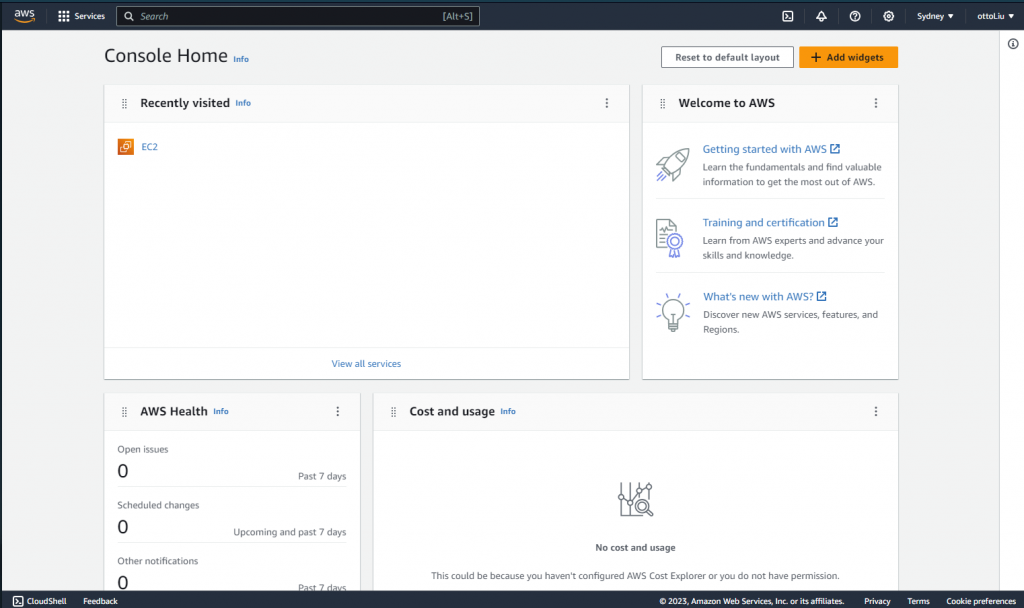1024x608 pixels.
Task: Open Cost and usage widget options menu
Action: [876, 411]
